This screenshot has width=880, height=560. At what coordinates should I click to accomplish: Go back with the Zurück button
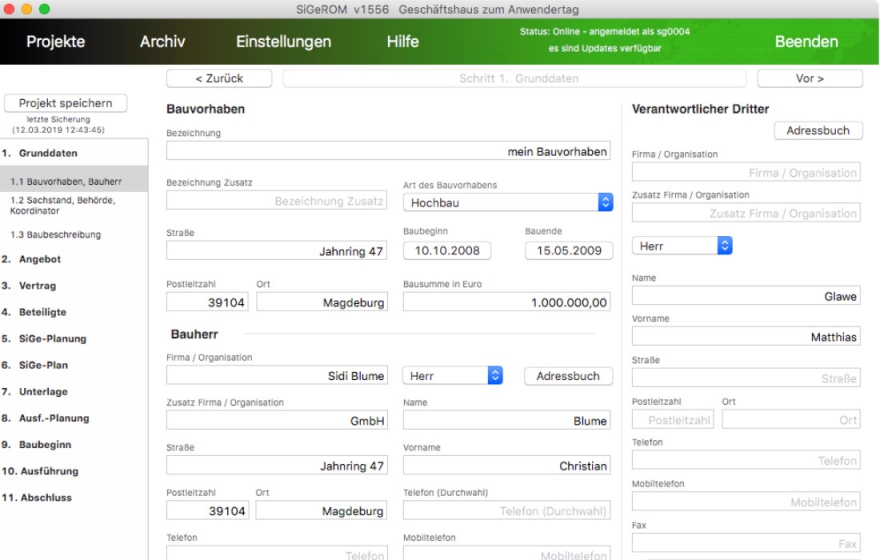point(219,79)
